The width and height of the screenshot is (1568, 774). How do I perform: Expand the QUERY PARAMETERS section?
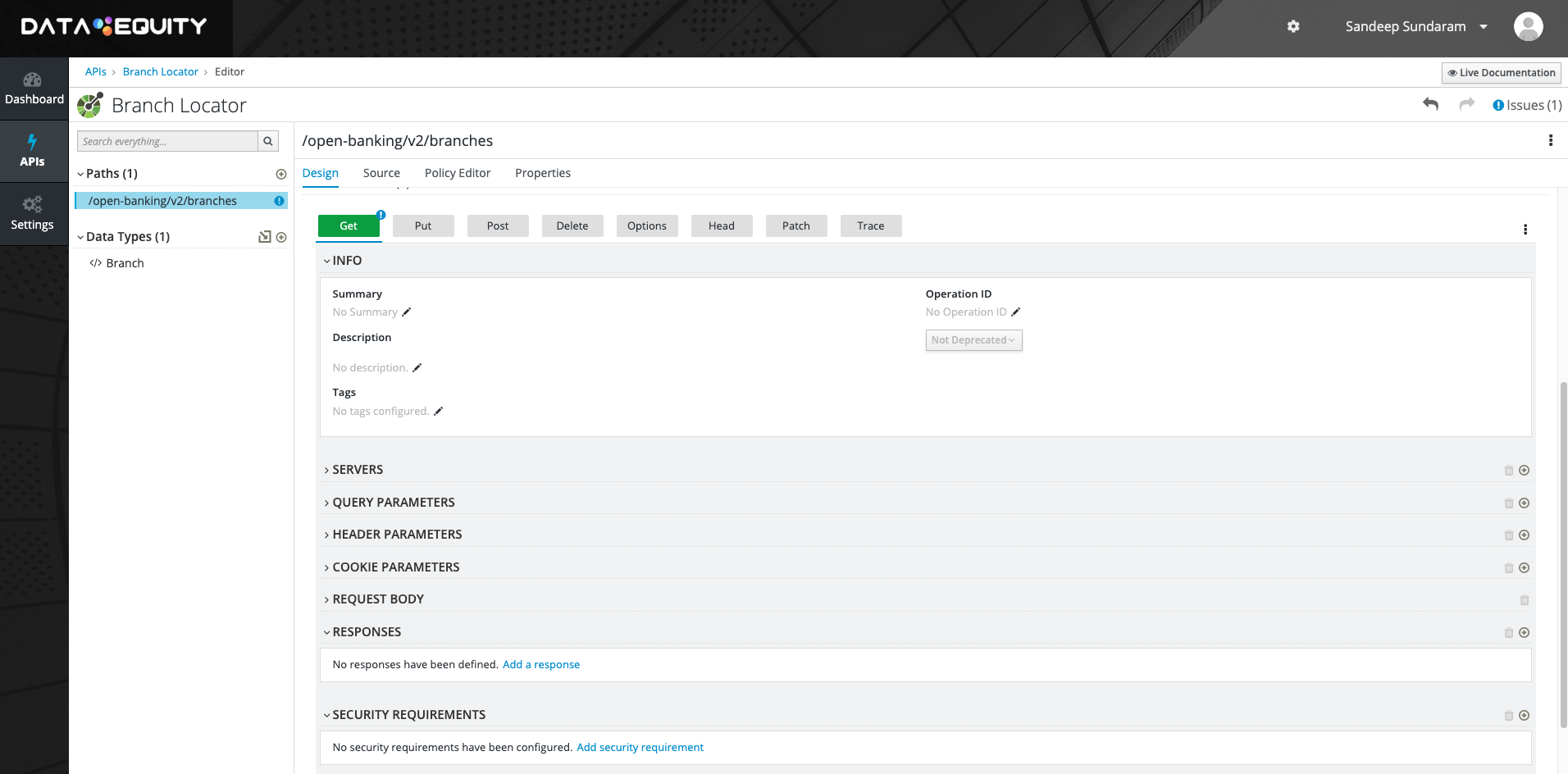389,503
